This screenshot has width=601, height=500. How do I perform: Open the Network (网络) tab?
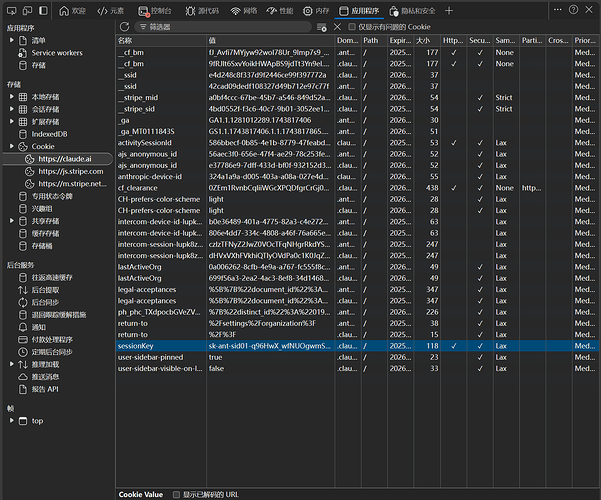click(x=243, y=11)
